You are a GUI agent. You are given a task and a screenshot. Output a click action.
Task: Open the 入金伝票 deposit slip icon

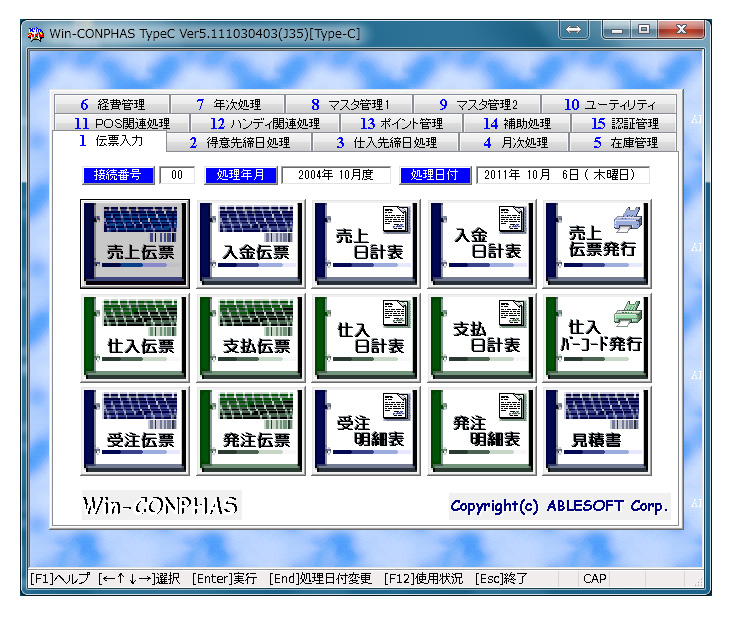point(250,244)
